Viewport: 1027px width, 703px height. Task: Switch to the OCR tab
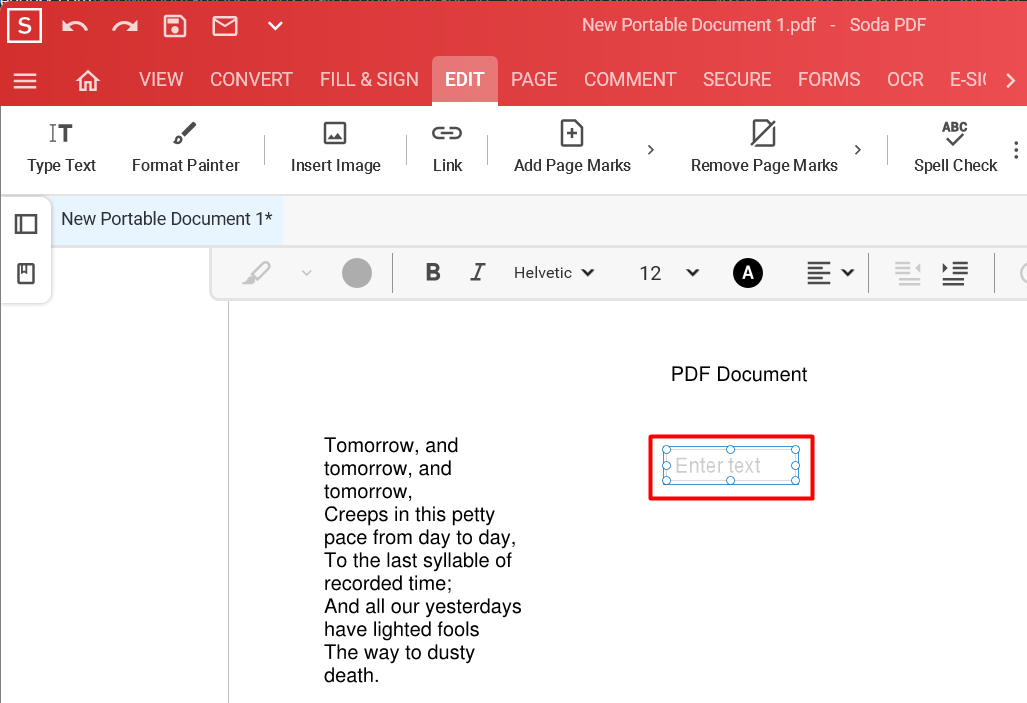tap(905, 79)
